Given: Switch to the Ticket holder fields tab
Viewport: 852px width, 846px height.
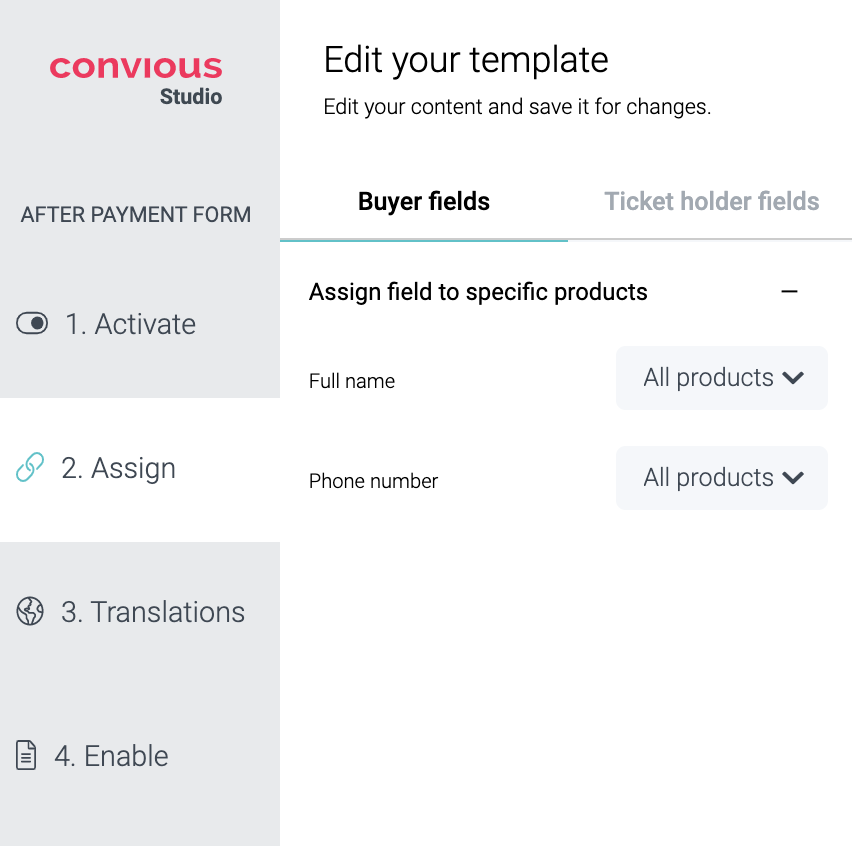Looking at the screenshot, I should pyautogui.click(x=712, y=202).
